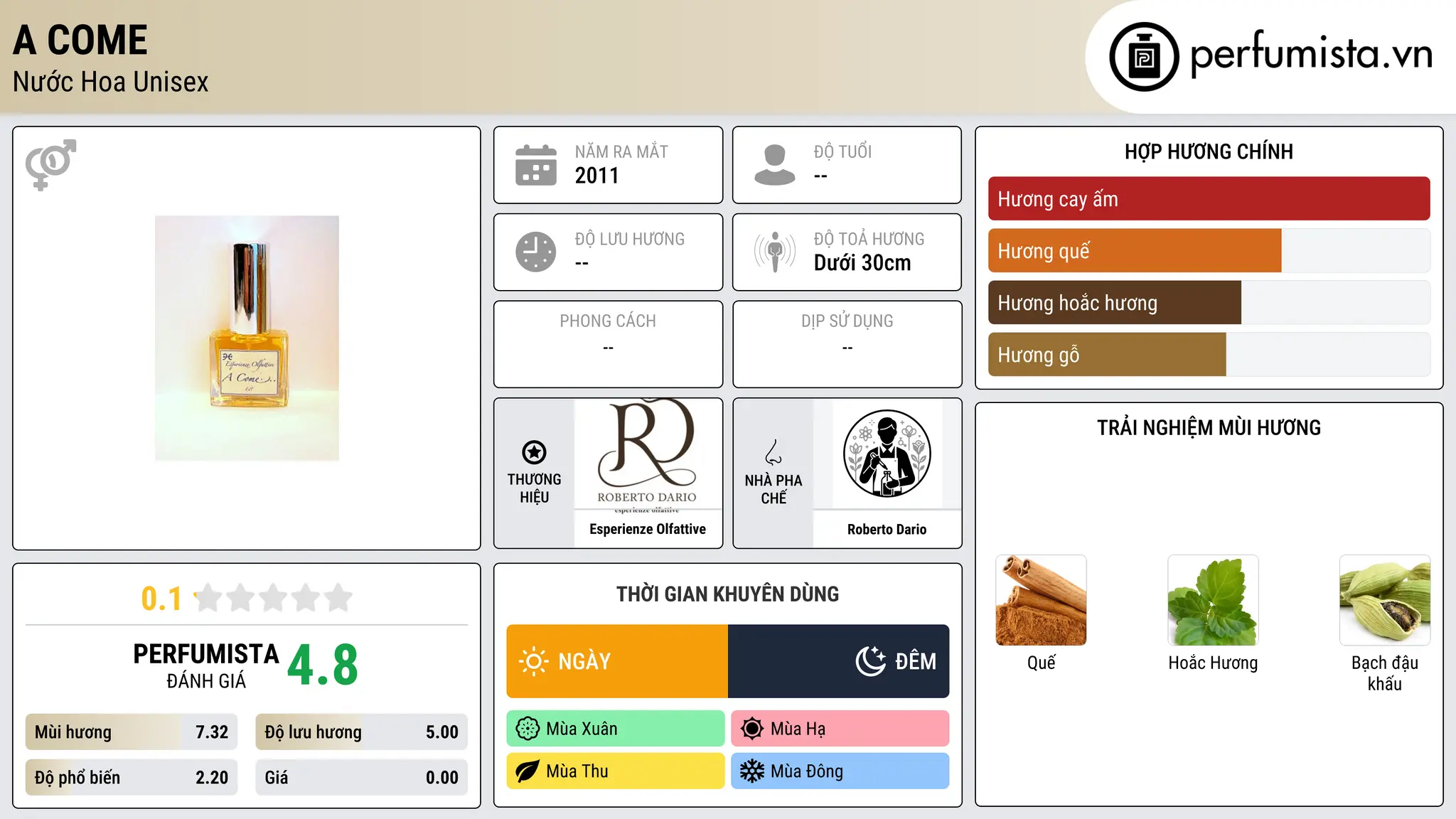Click the Độ phổ biến 2.20 score row
1456x819 pixels.
(132, 778)
